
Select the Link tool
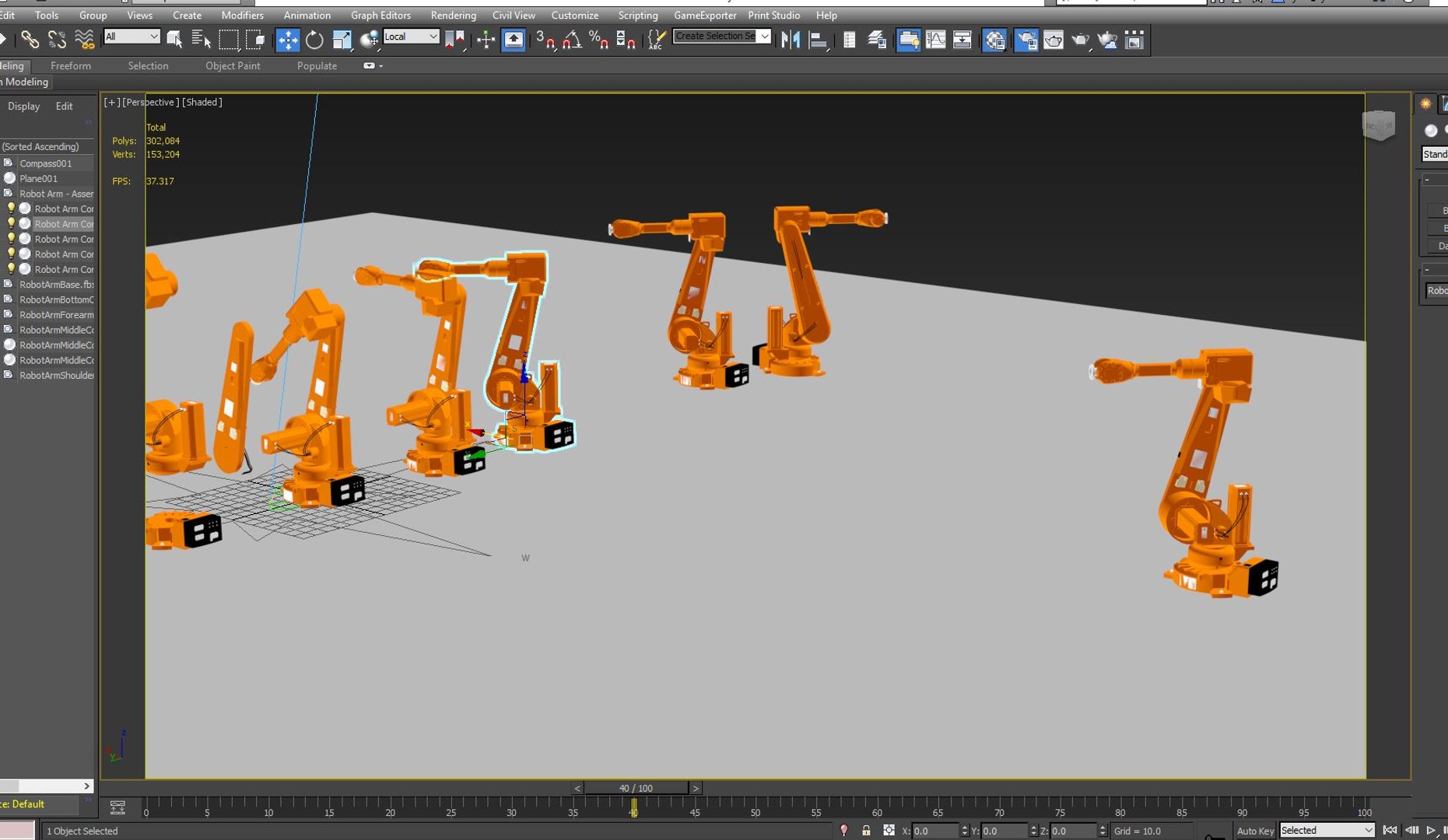30,39
